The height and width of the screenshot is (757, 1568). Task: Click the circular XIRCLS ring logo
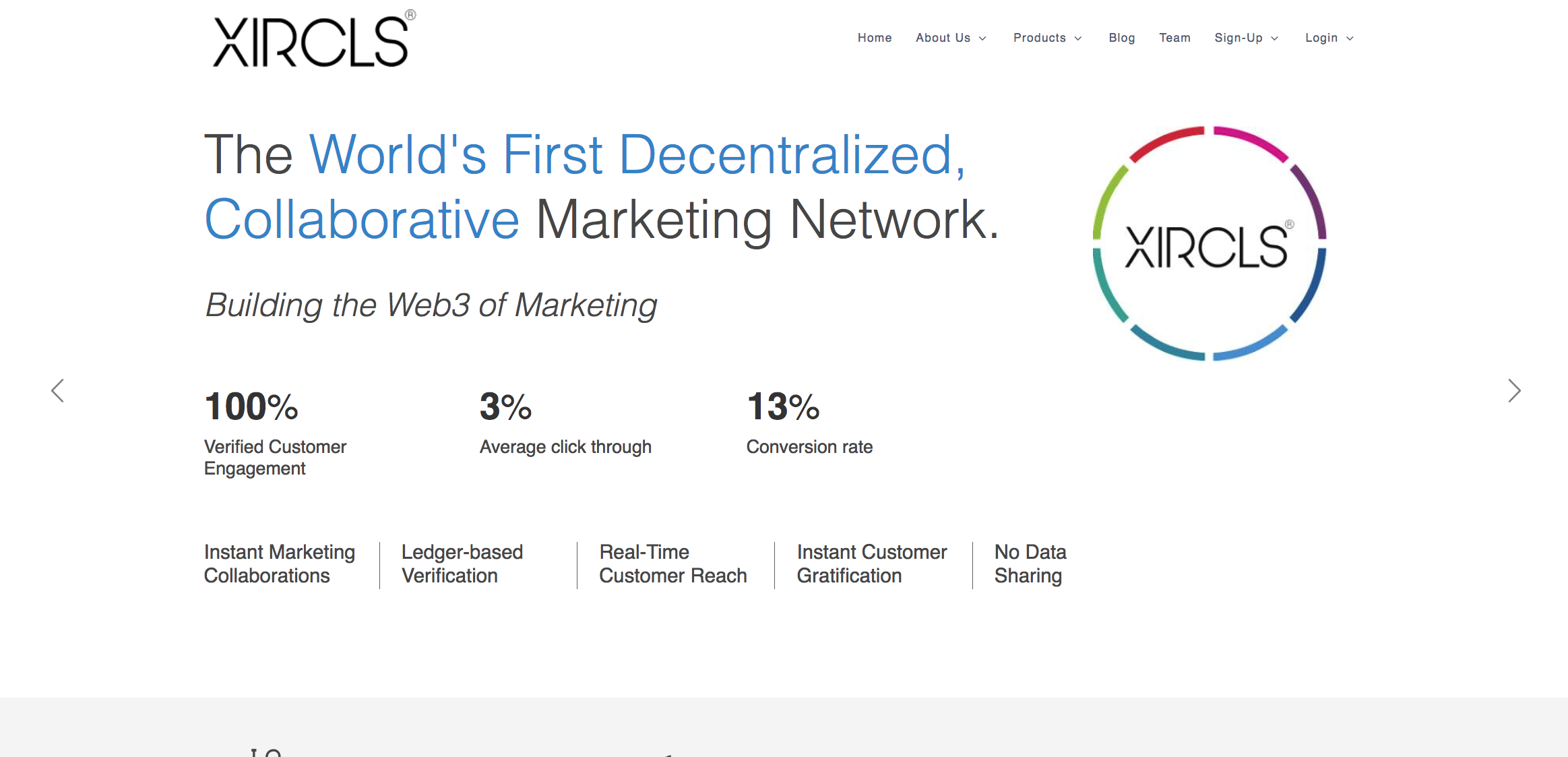tap(1210, 243)
